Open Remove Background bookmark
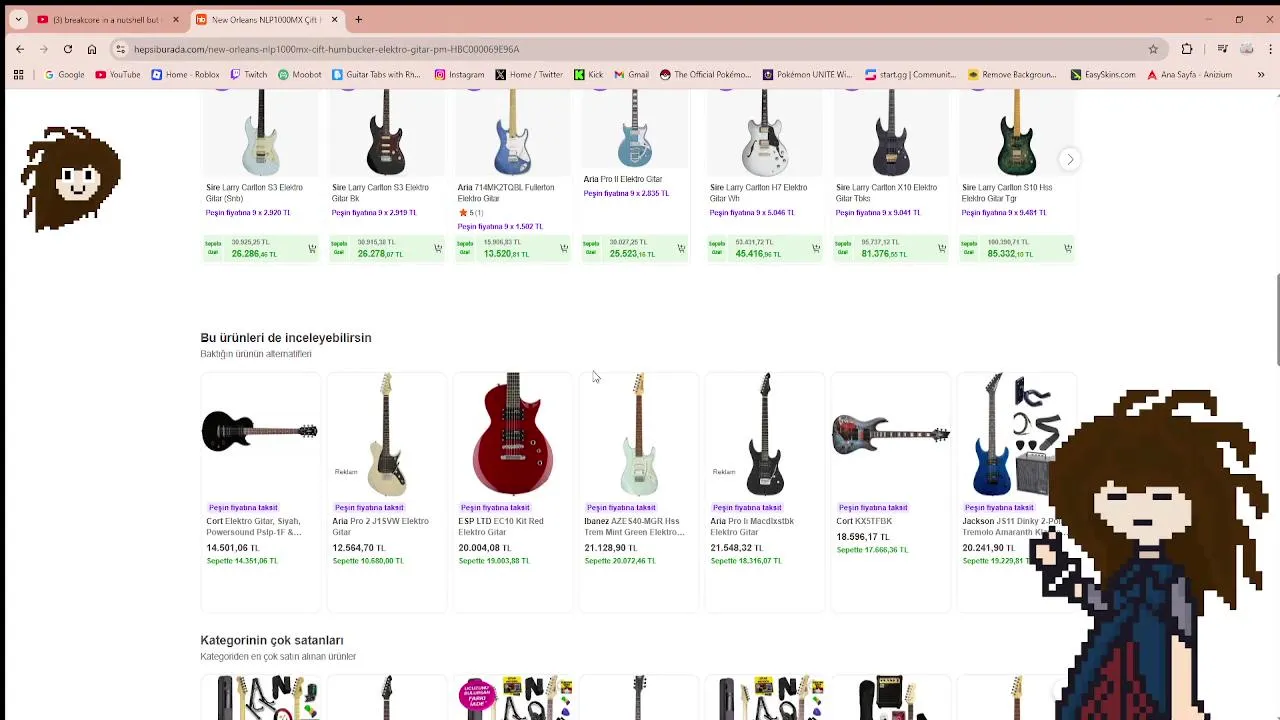 pos(1012,74)
